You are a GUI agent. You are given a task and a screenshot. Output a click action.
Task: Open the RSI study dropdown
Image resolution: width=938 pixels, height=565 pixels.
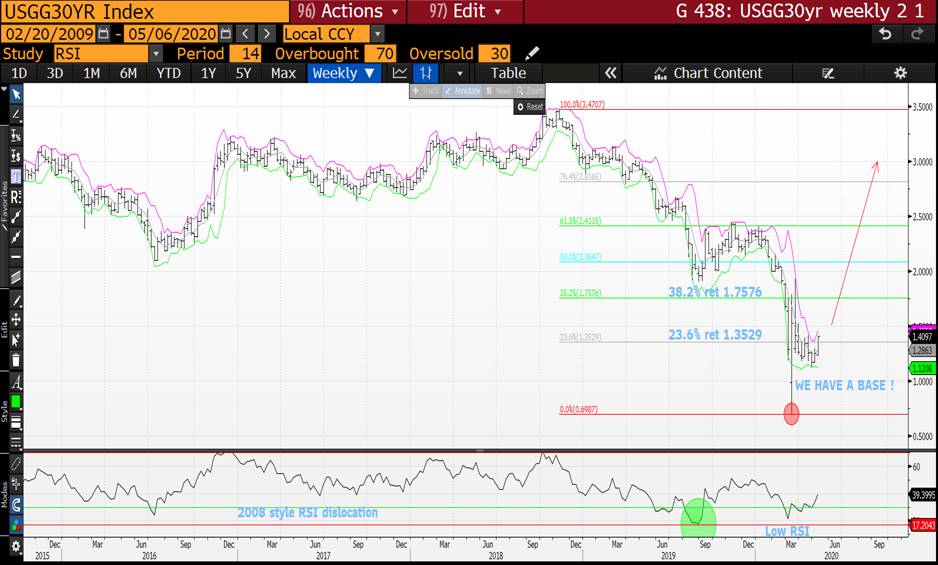(156, 54)
